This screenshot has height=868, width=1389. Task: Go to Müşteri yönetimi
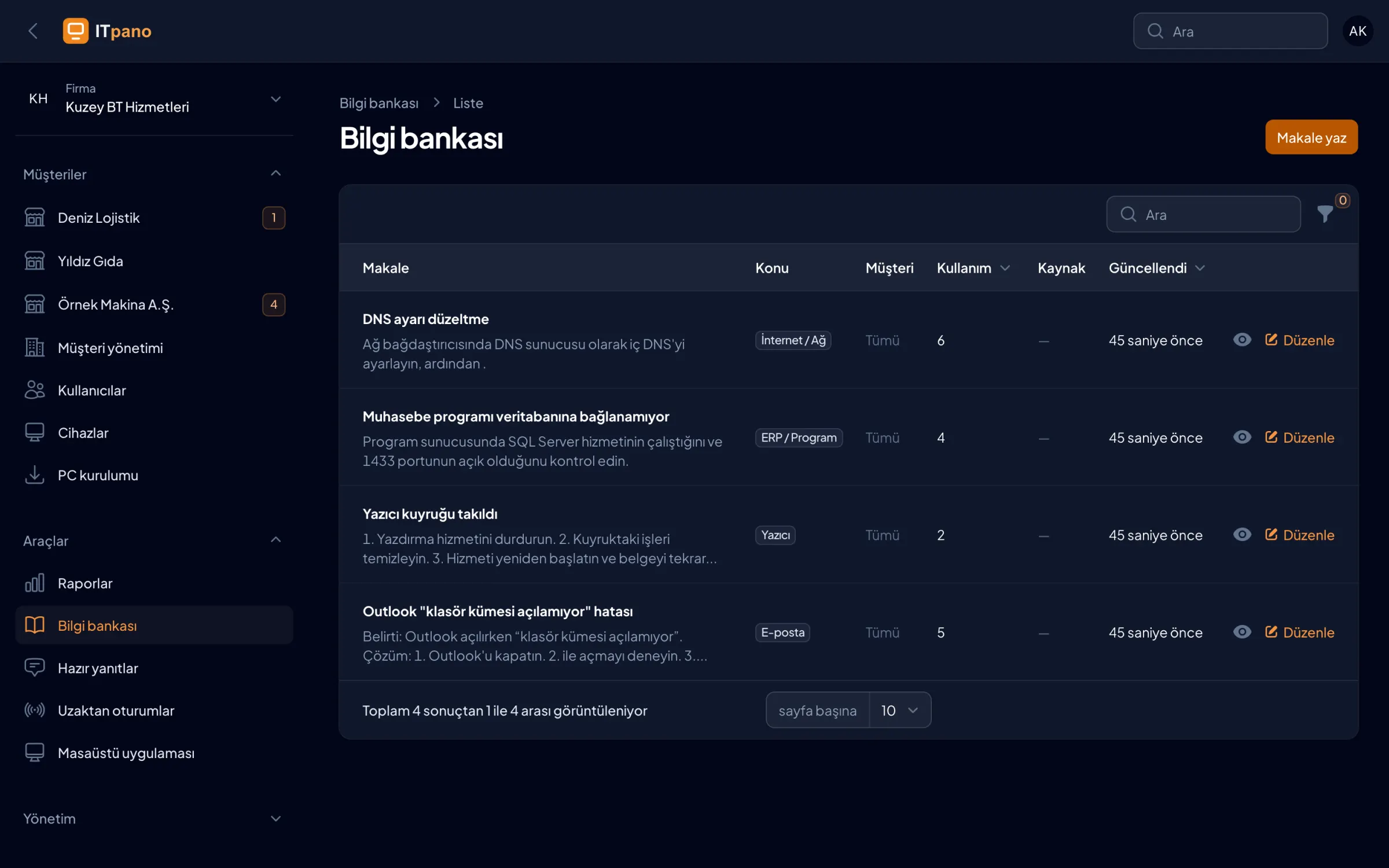154,348
